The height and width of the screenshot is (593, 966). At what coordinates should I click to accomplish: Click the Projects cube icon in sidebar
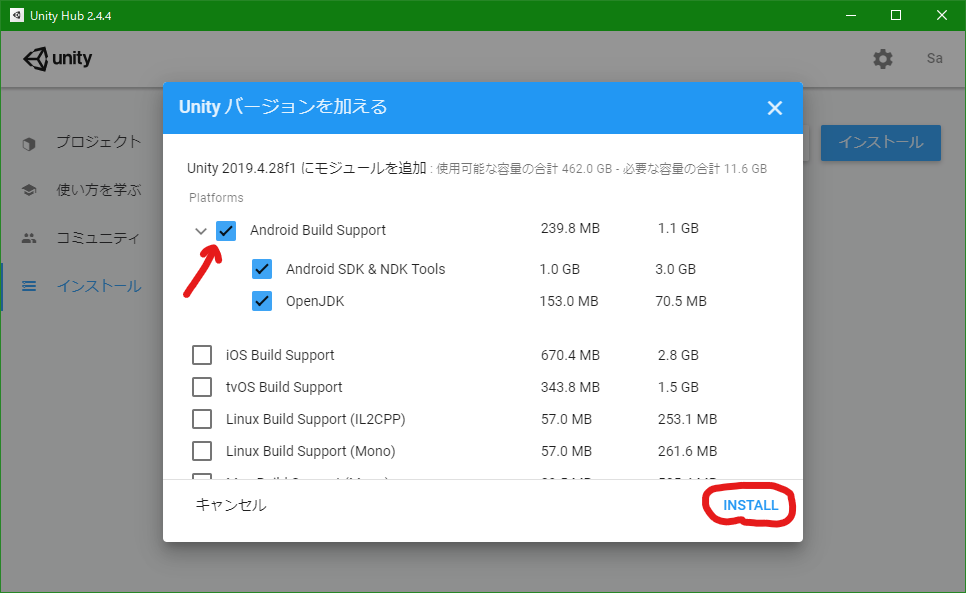[29, 144]
